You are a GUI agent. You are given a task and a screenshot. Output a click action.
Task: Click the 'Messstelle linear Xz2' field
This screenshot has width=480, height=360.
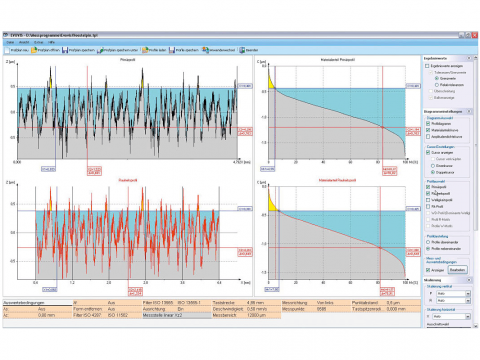pyautogui.click(x=177, y=315)
